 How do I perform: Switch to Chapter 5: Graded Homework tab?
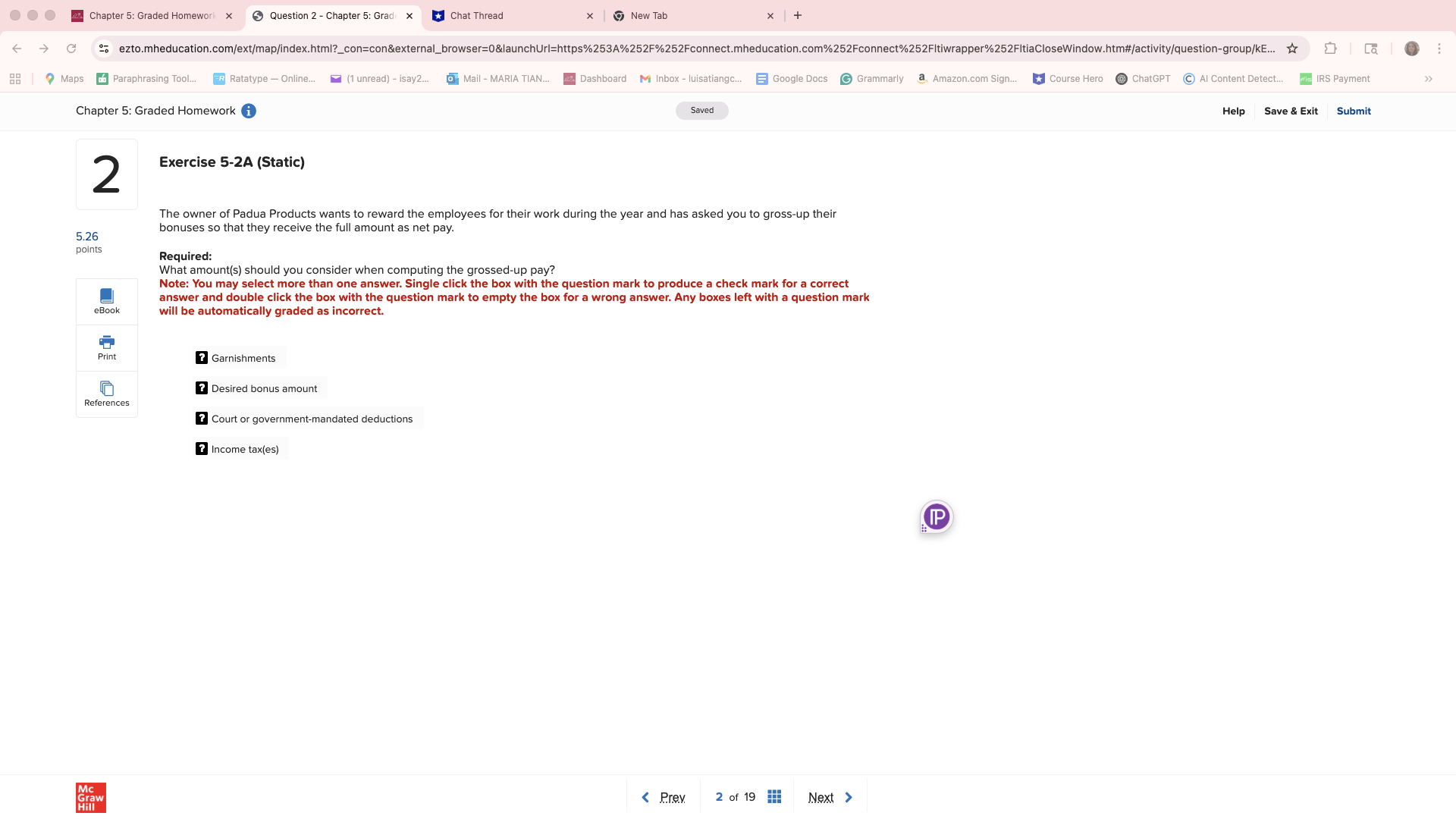152,16
